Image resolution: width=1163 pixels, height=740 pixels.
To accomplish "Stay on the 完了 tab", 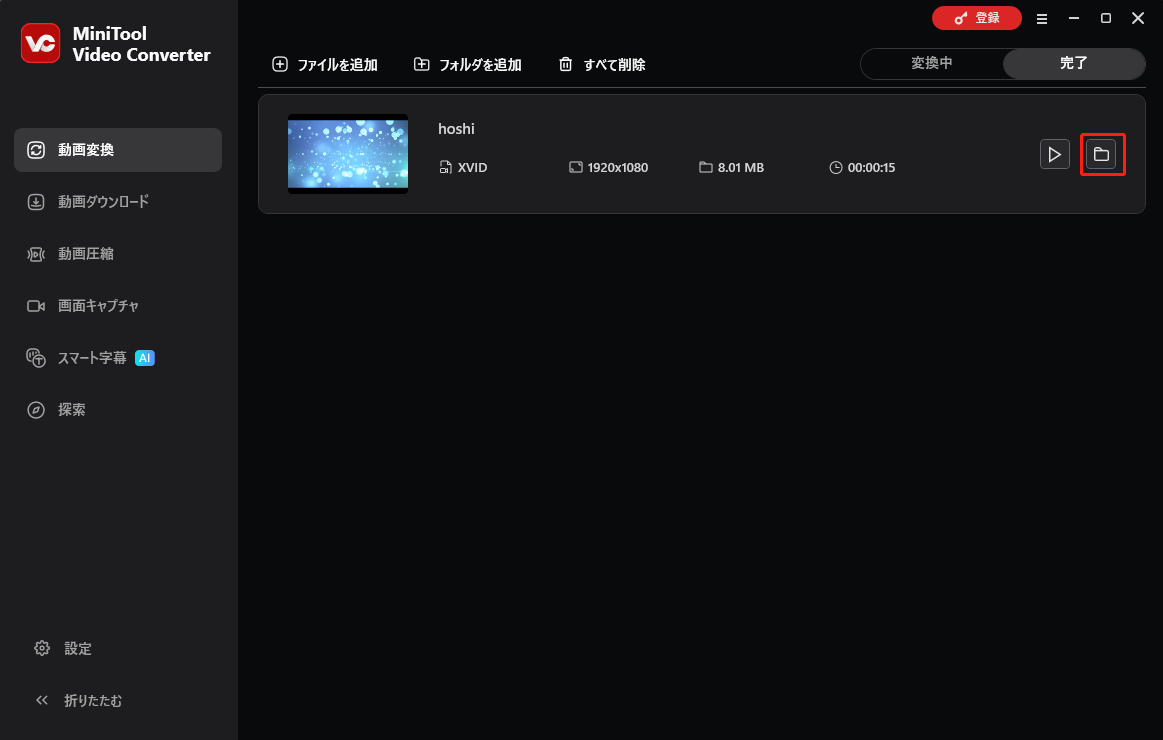I will click(1073, 63).
